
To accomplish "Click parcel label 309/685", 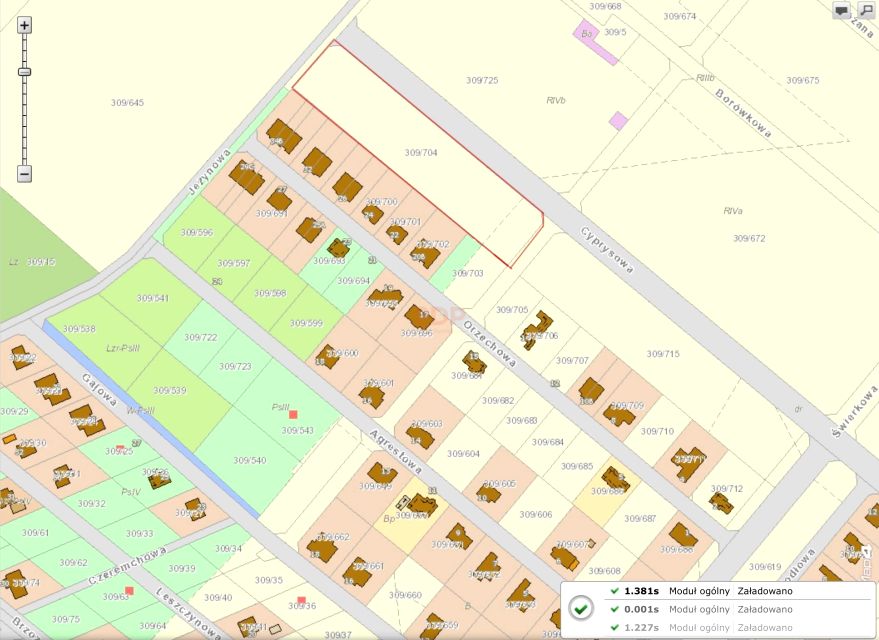I will coord(577,466).
